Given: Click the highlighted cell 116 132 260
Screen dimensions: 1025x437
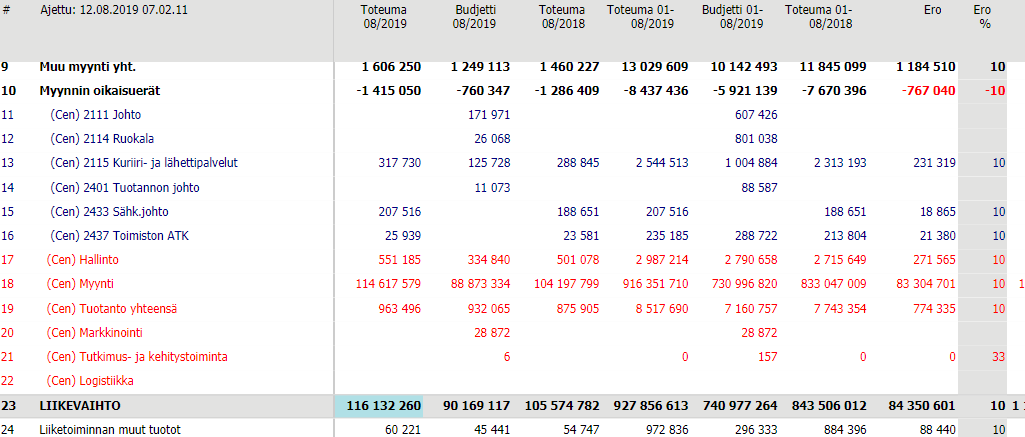Looking at the screenshot, I should tap(384, 406).
